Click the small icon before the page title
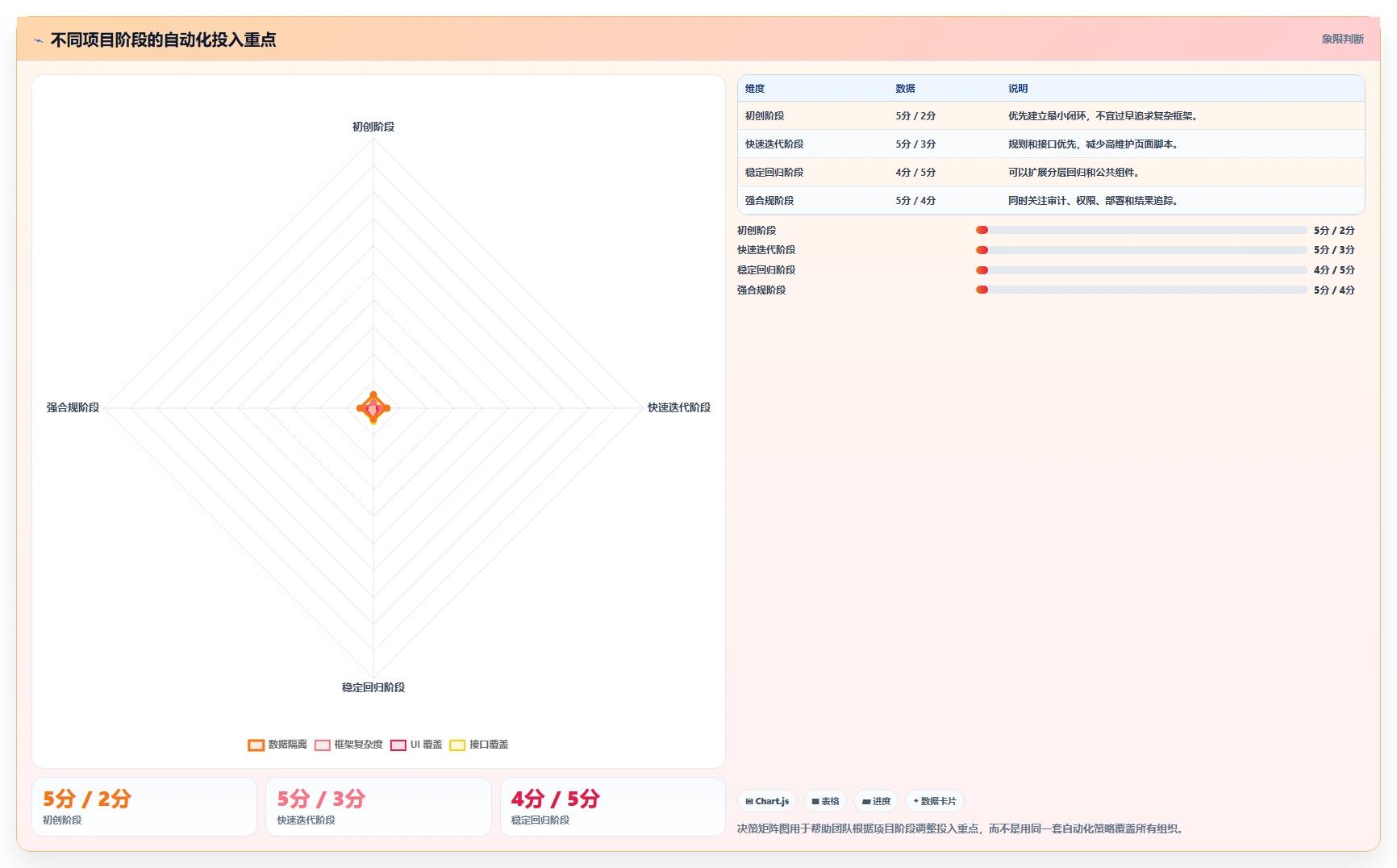This screenshot has width=1397, height=868. pos(38,40)
